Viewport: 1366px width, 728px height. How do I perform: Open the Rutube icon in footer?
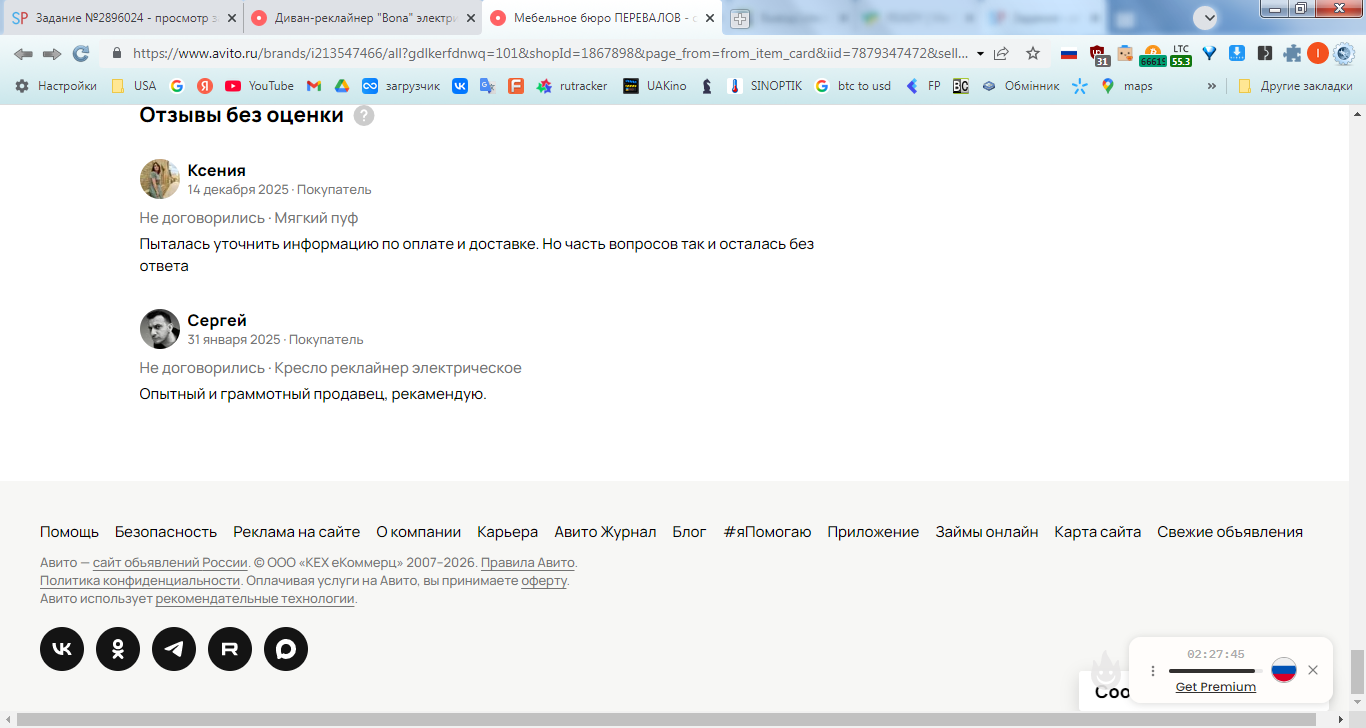click(x=230, y=649)
